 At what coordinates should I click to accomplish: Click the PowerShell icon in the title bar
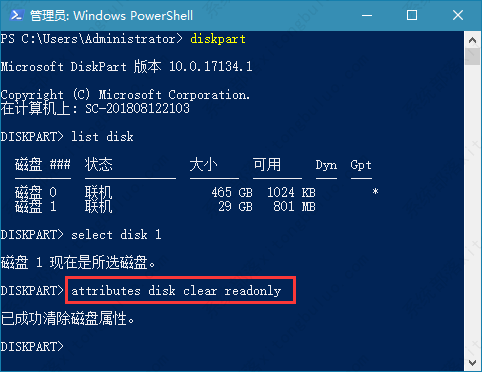(x=16, y=15)
